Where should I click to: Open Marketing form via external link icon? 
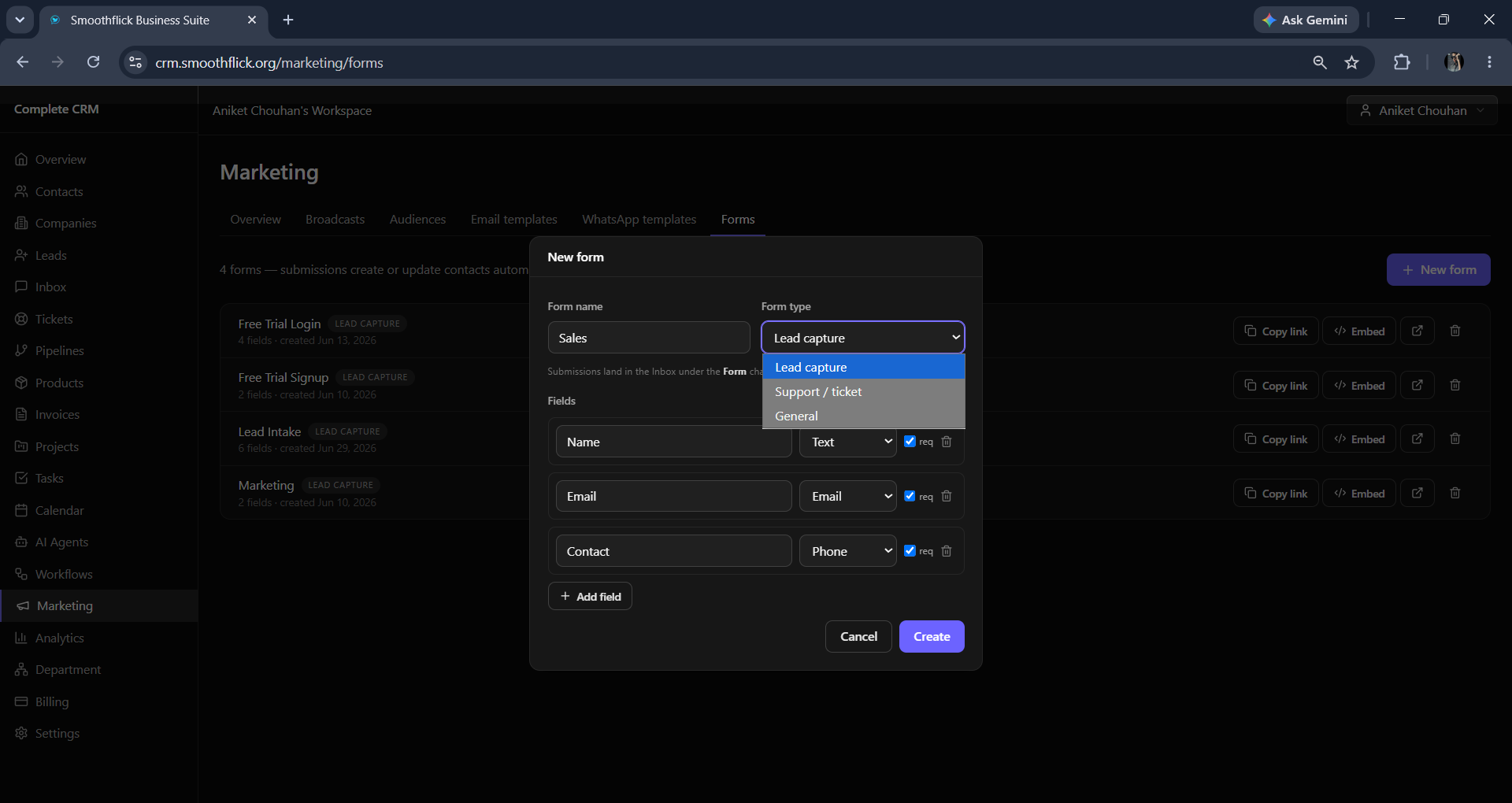pos(1417,493)
